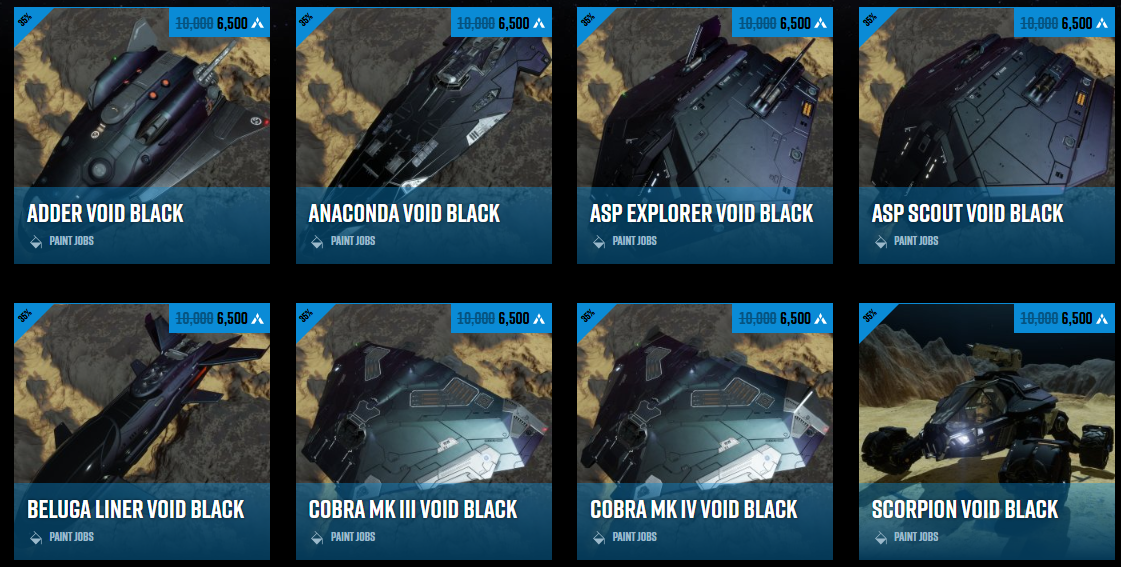Select the Asp Explorer Void Black title
This screenshot has width=1121, height=567.
(x=701, y=213)
